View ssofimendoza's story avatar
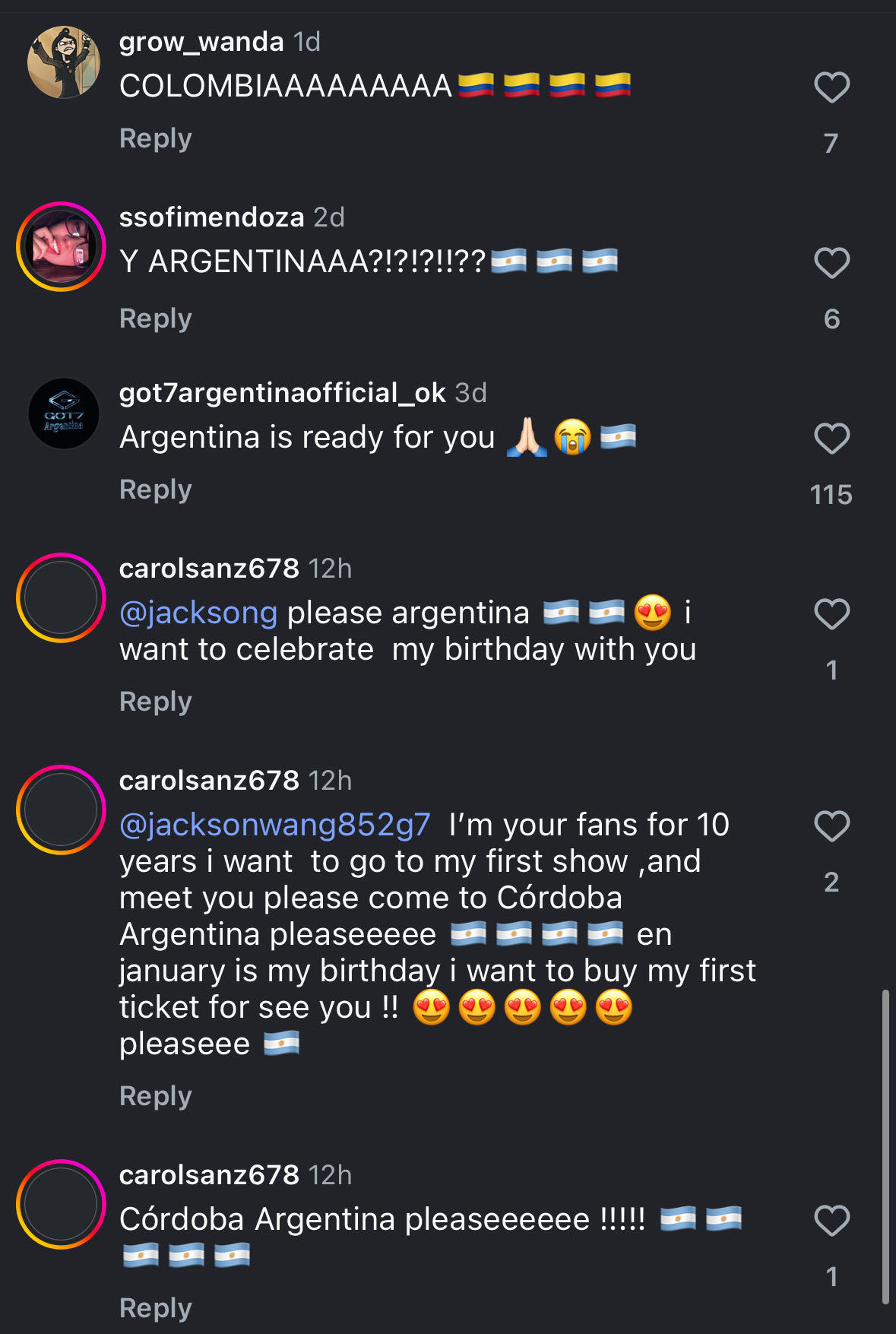This screenshot has height=1334, width=896. [61, 246]
